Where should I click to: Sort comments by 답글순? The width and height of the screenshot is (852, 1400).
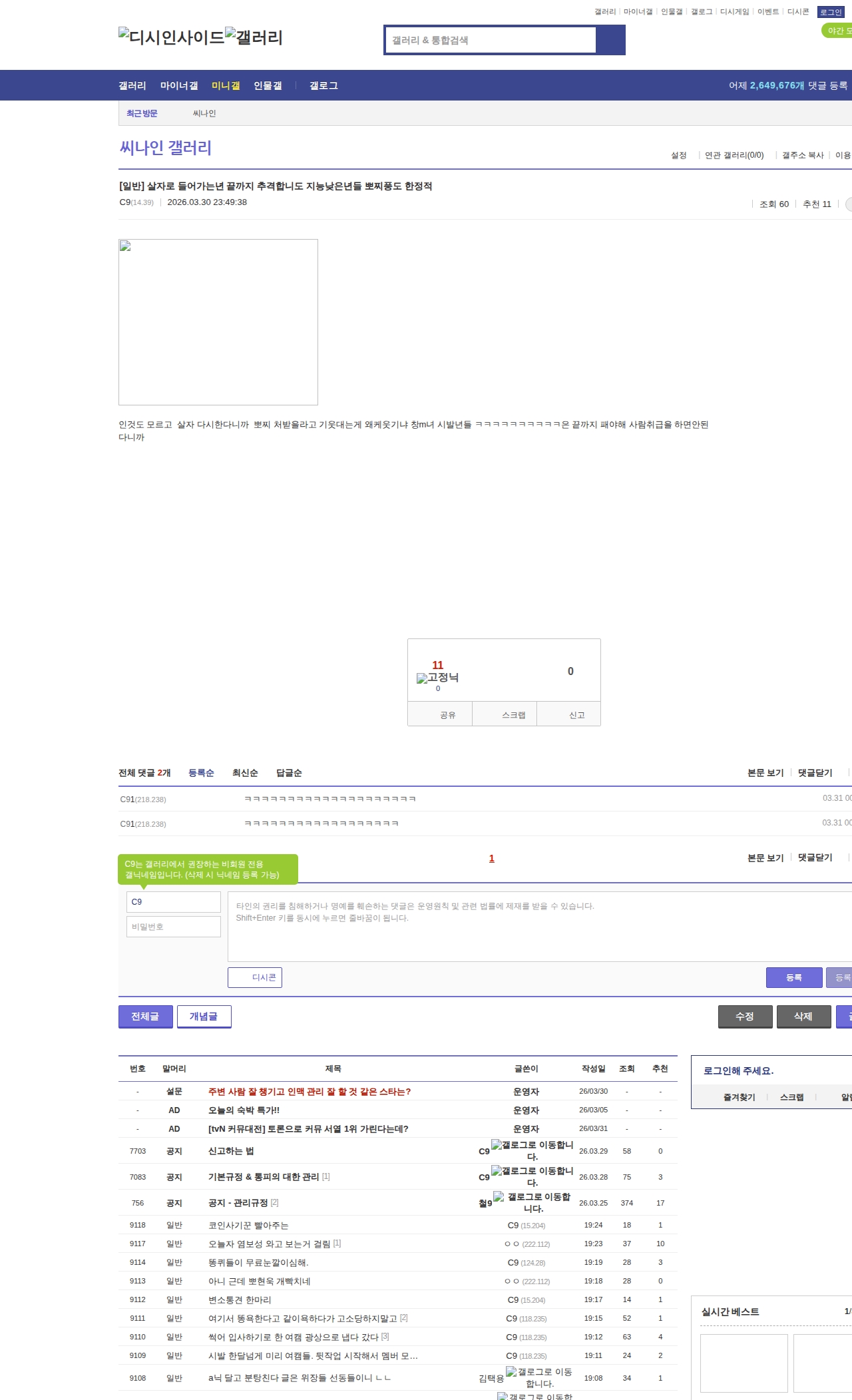coord(289,773)
